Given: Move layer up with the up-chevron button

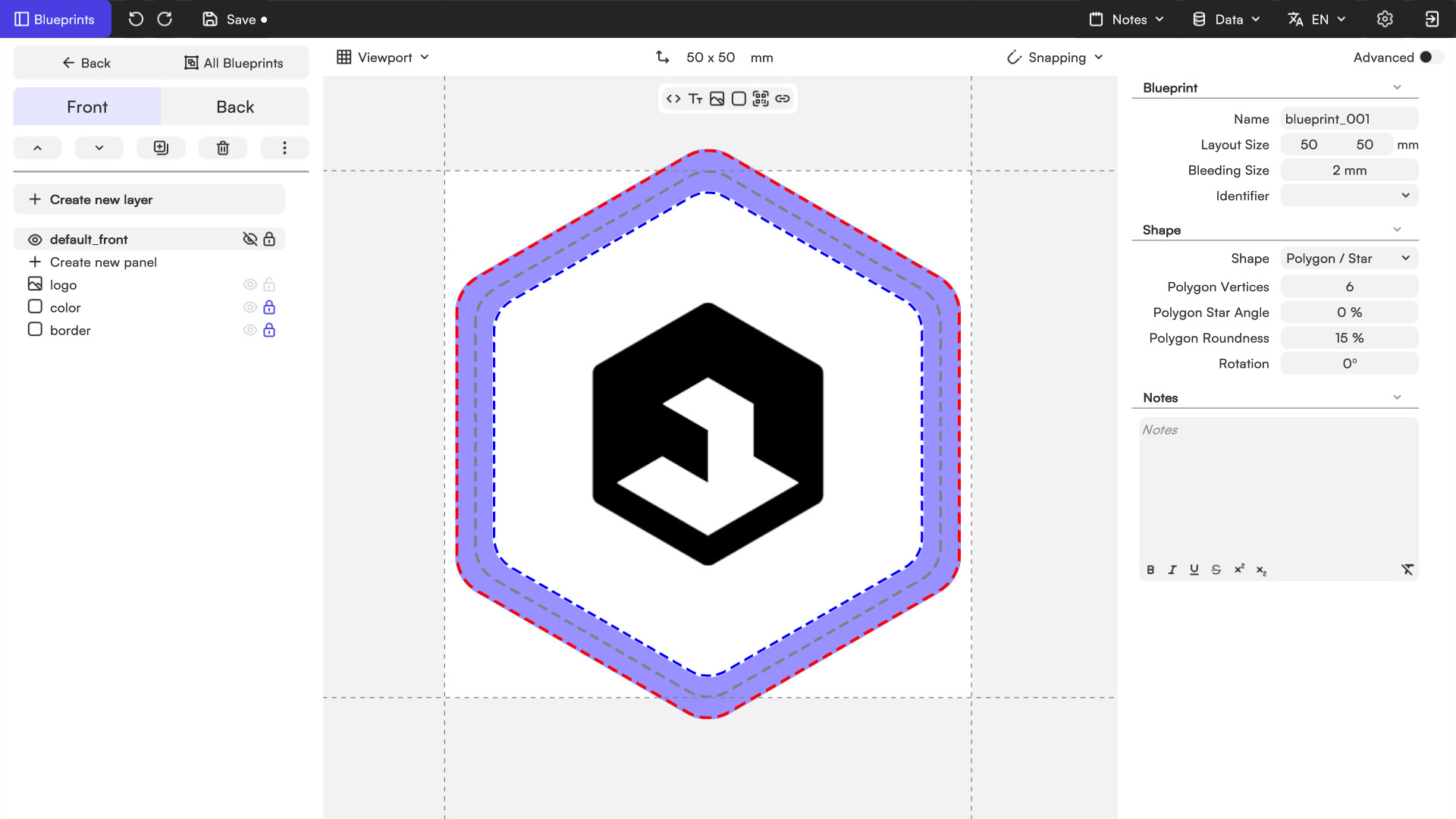Looking at the screenshot, I should [x=37, y=148].
